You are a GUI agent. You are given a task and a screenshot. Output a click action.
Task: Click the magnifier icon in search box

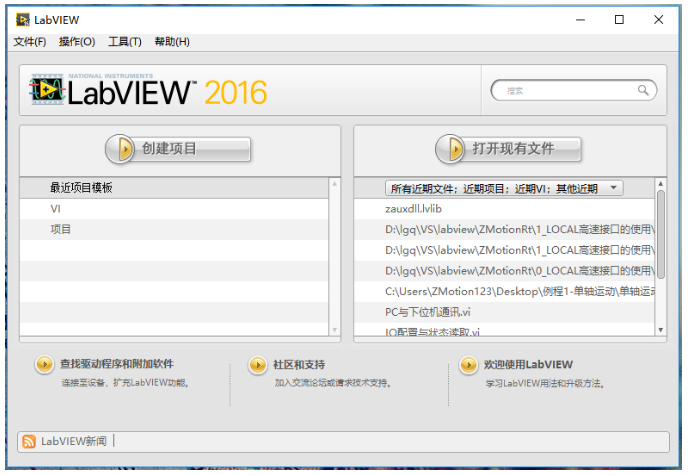coord(643,90)
